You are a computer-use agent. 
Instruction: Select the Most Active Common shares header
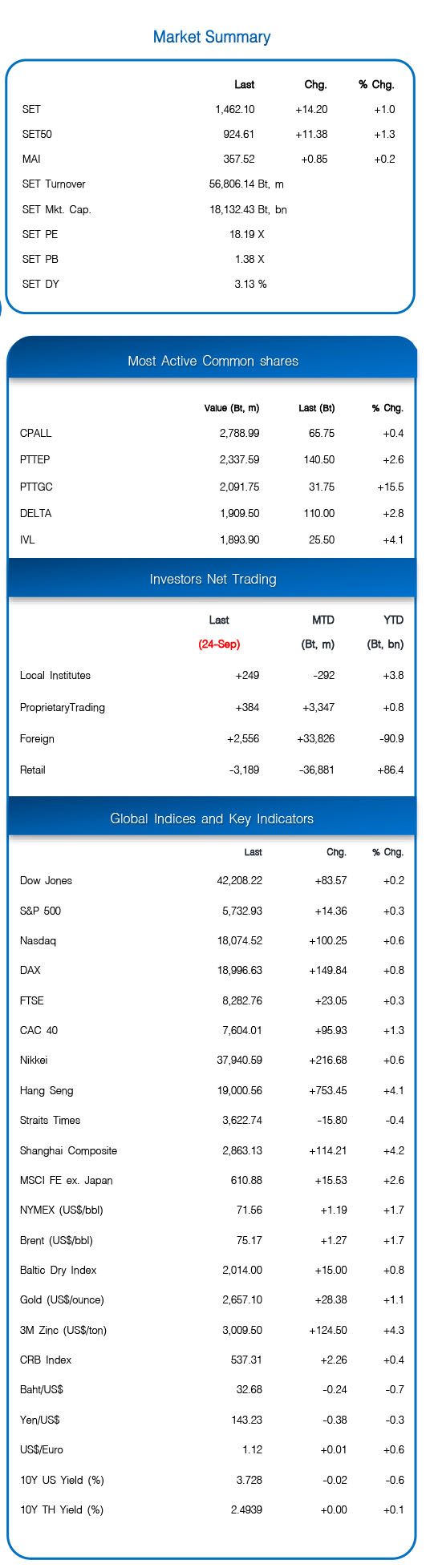[213, 361]
